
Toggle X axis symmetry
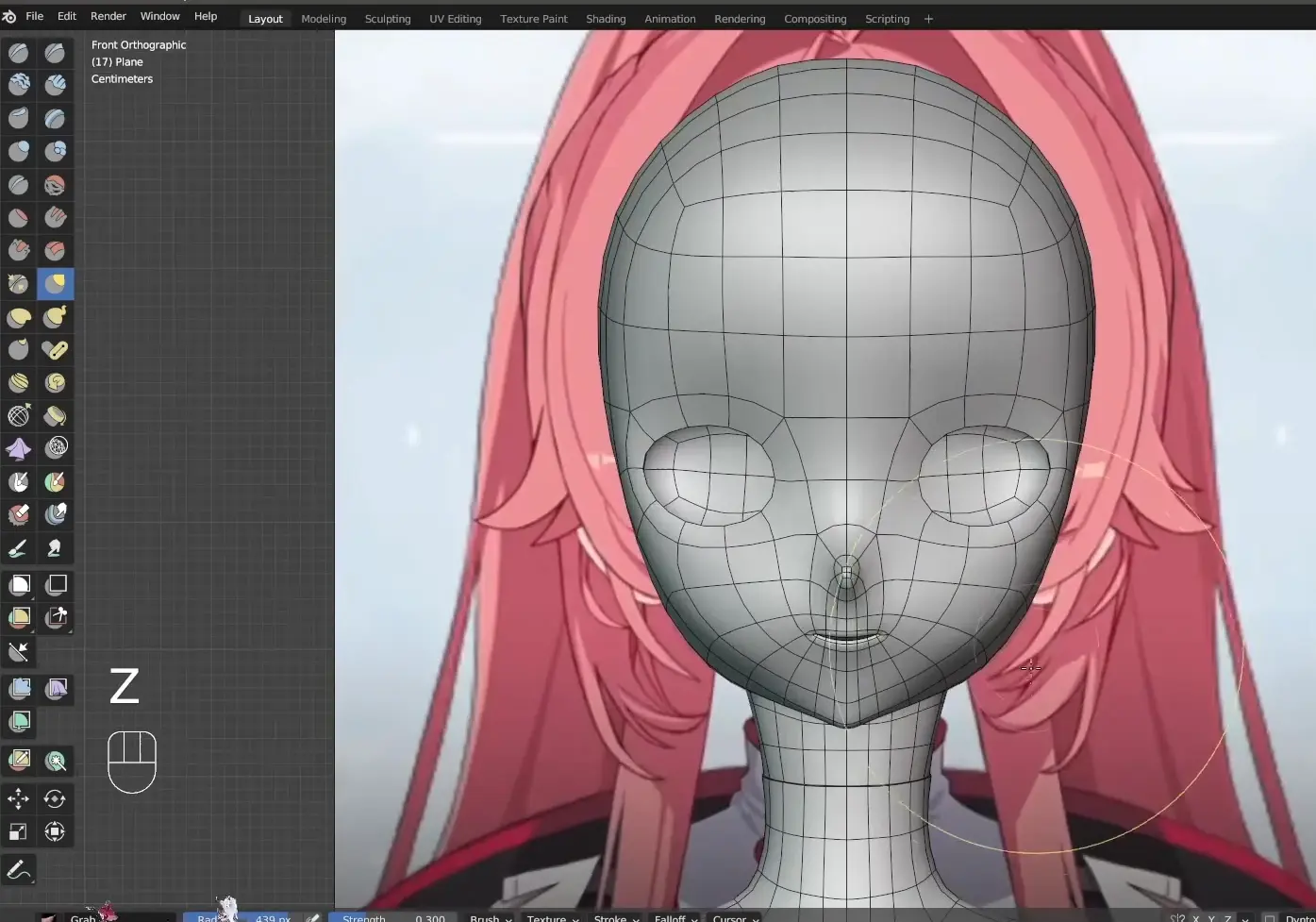(x=1195, y=917)
